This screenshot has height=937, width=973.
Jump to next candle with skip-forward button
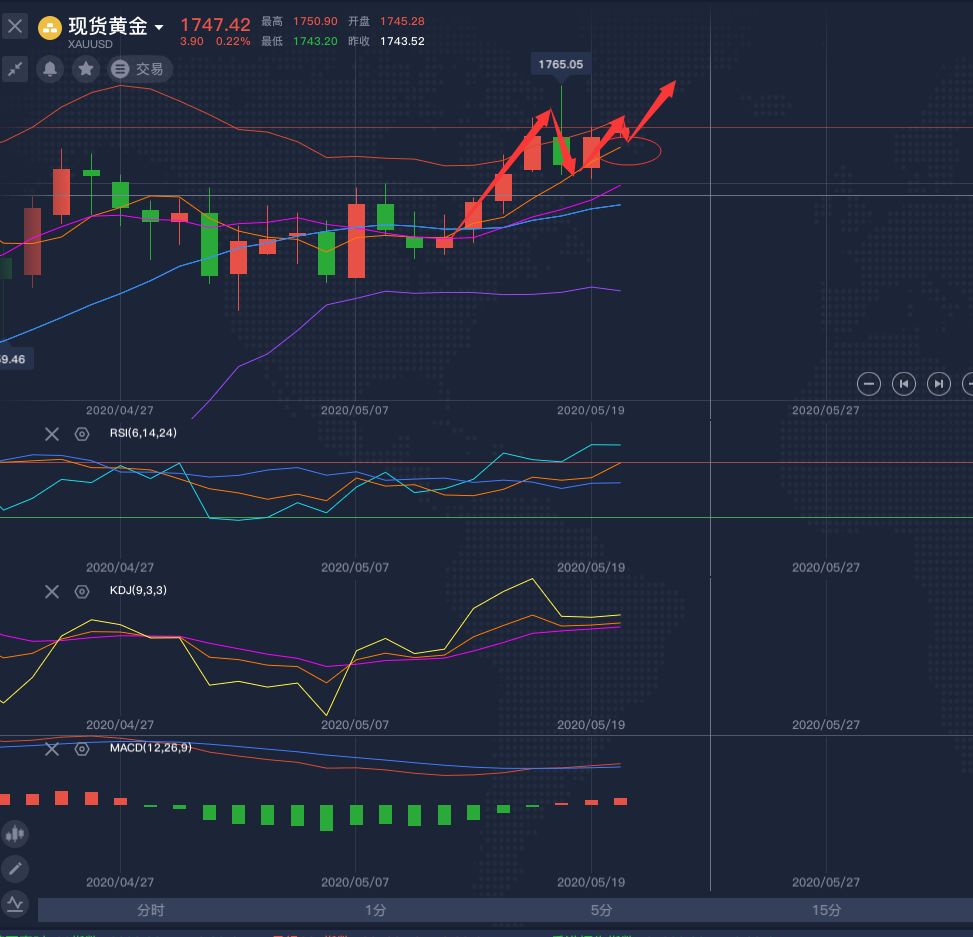[938, 383]
